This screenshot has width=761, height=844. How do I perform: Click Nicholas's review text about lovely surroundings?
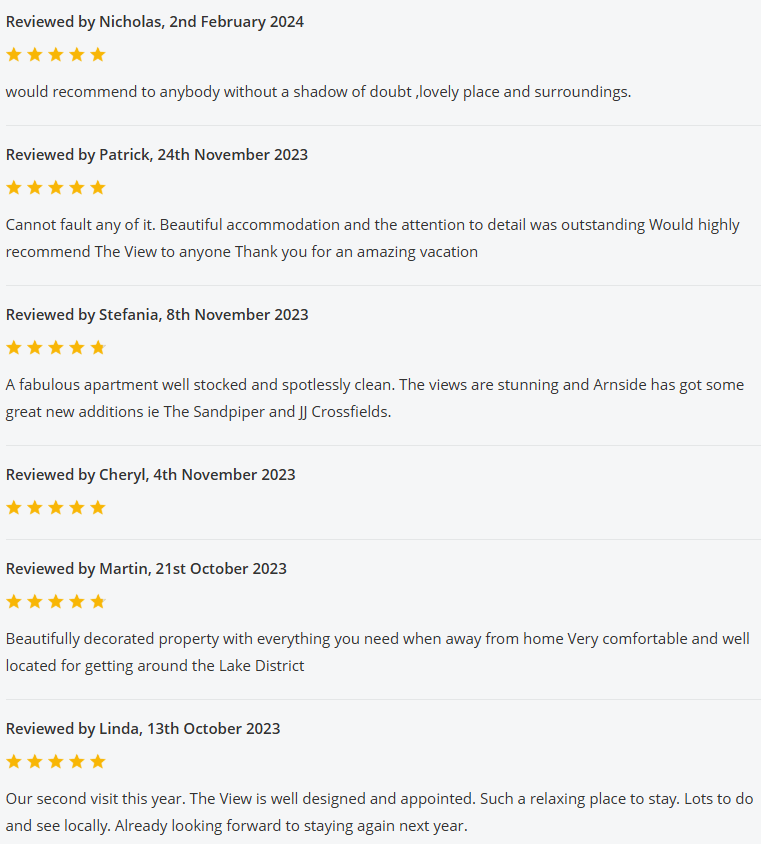point(318,92)
